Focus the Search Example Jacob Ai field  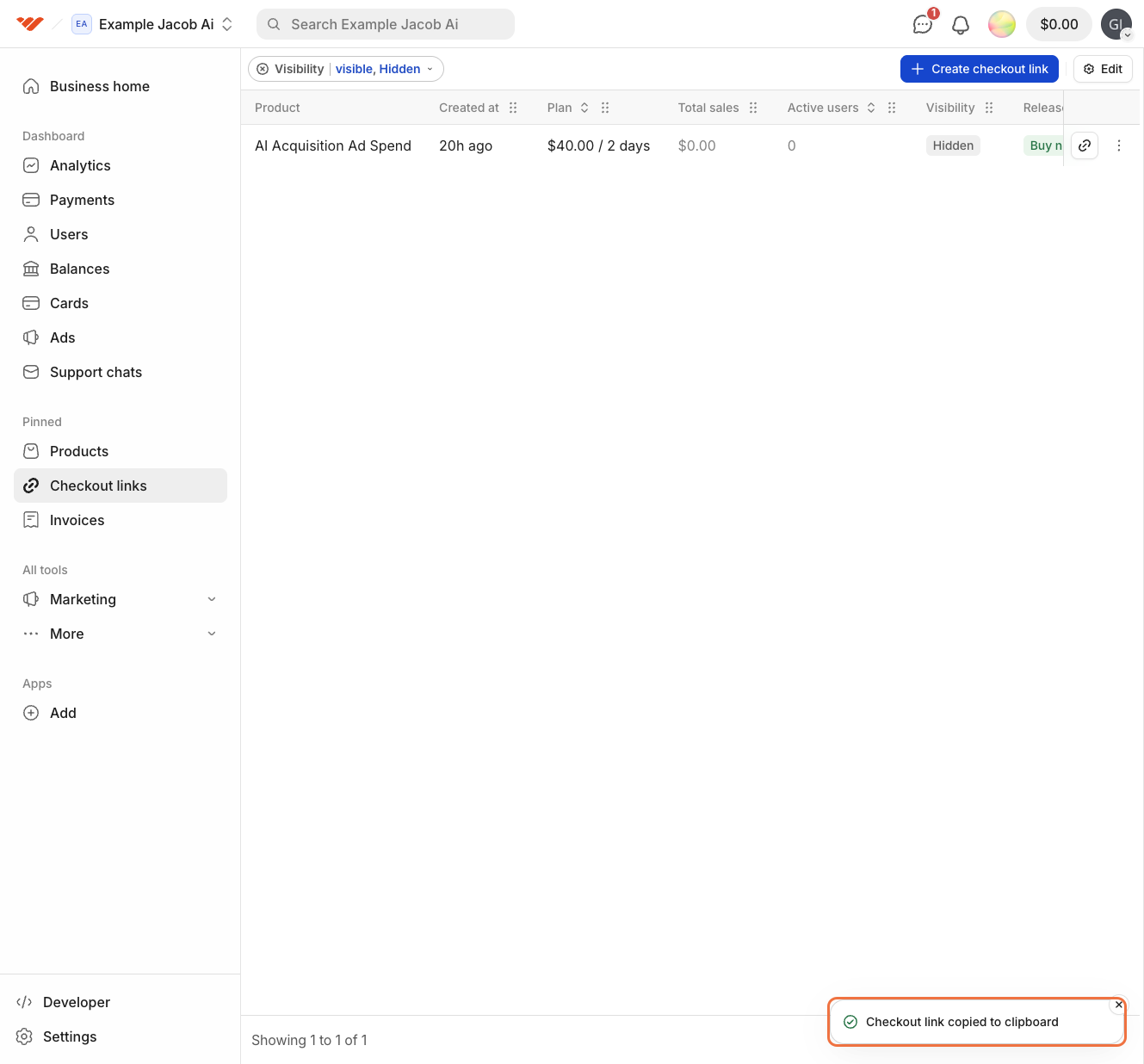tap(386, 24)
